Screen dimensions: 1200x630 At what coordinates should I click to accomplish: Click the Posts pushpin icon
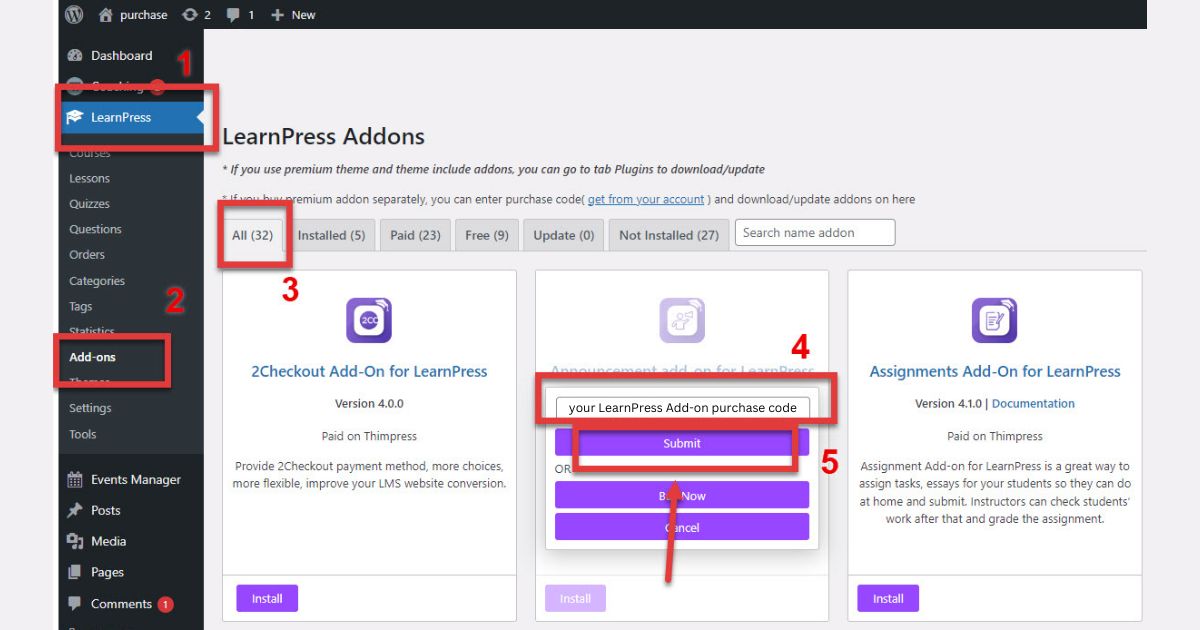pyautogui.click(x=75, y=510)
